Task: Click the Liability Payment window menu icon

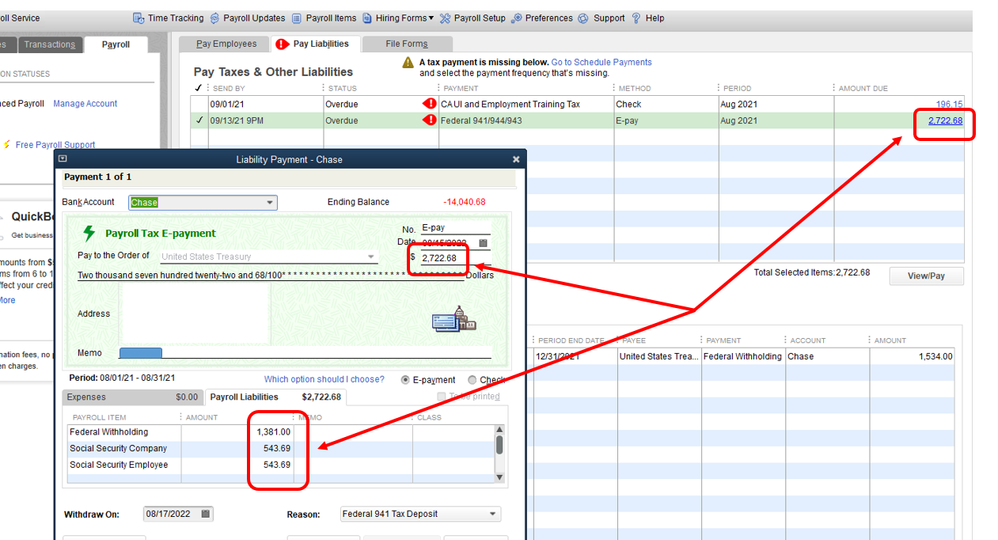Action: pos(62,159)
